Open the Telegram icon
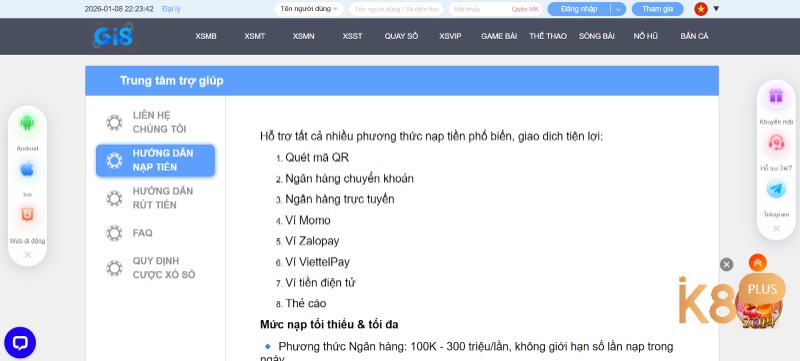Viewport: 800px width, 361px height. pos(776,189)
